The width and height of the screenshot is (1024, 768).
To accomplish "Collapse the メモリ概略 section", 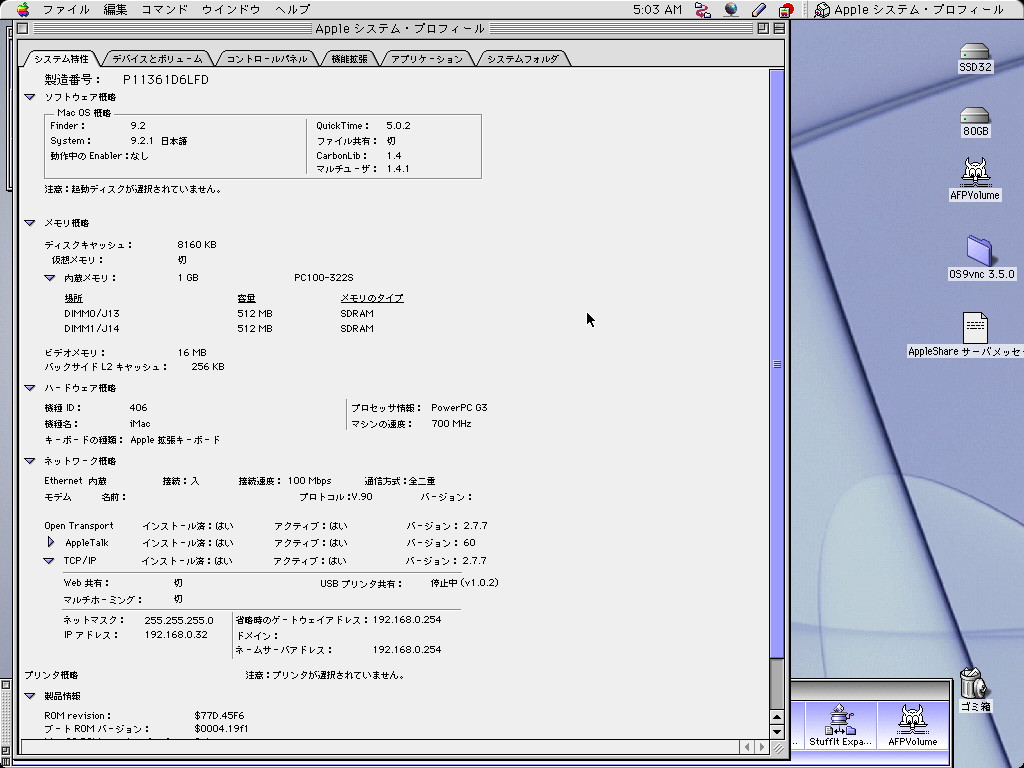I will point(29,223).
